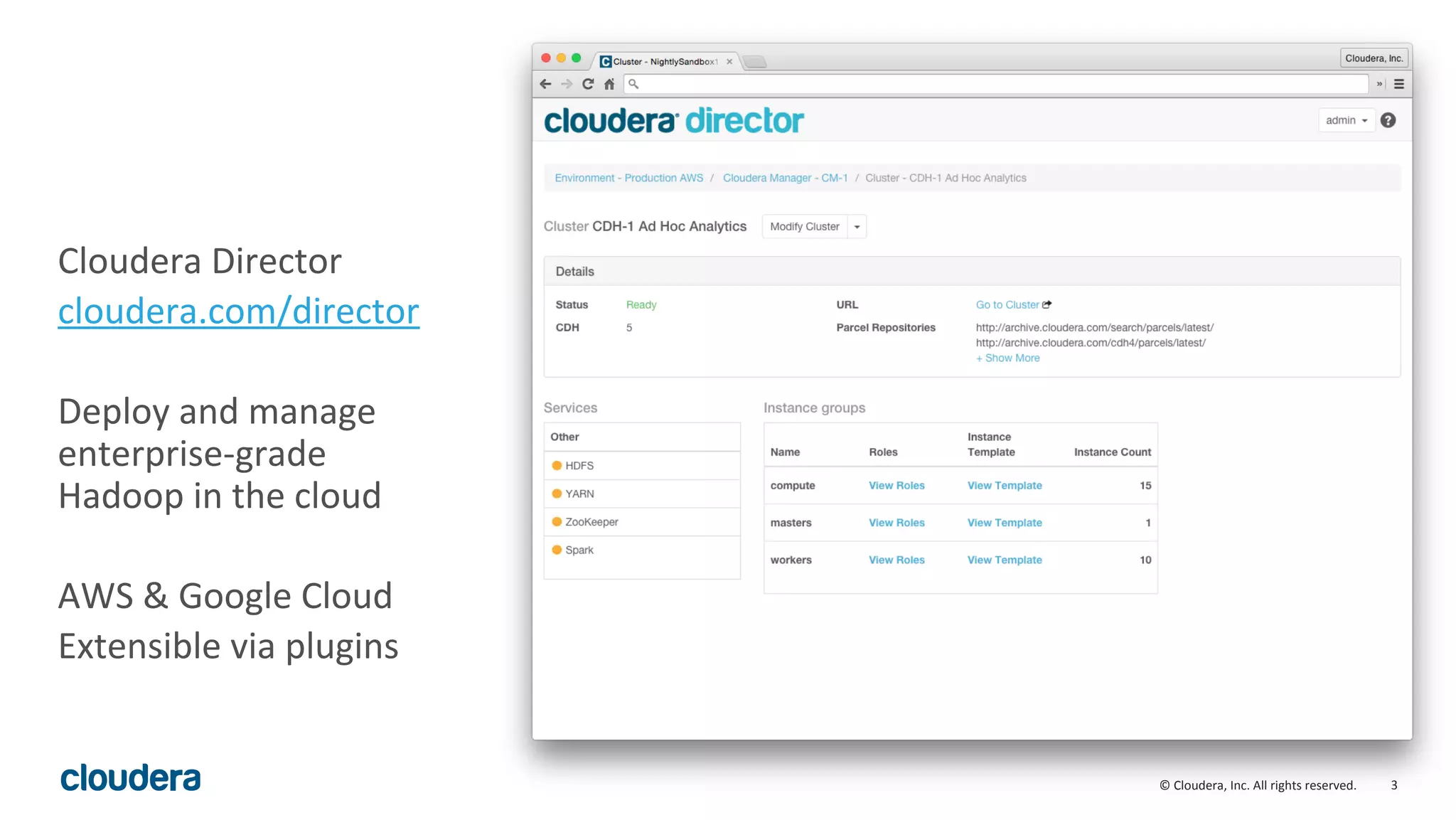The image size is (1456, 820).
Task: Open the cloudera.com/director link on slide
Action: click(239, 312)
